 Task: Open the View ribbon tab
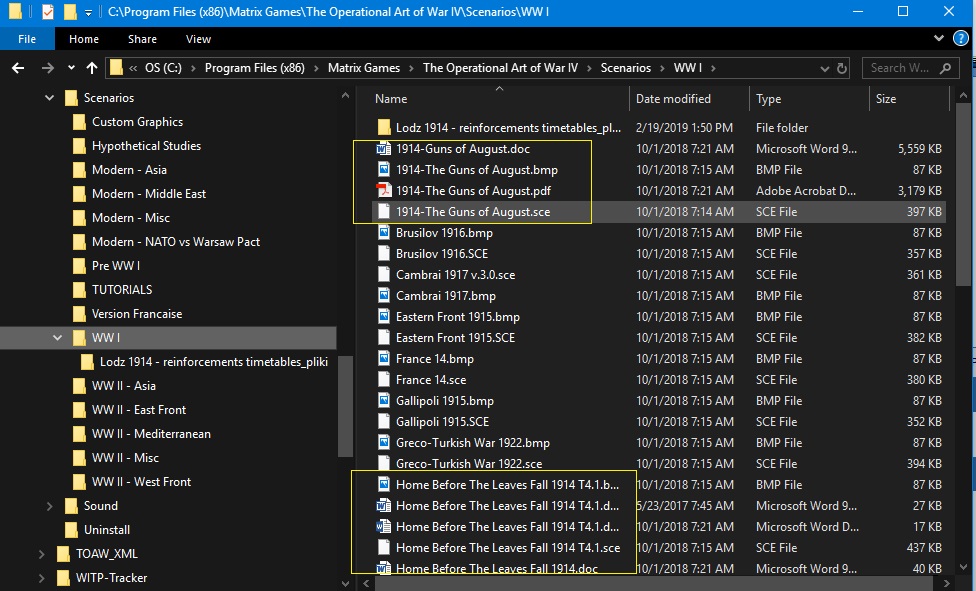(198, 39)
